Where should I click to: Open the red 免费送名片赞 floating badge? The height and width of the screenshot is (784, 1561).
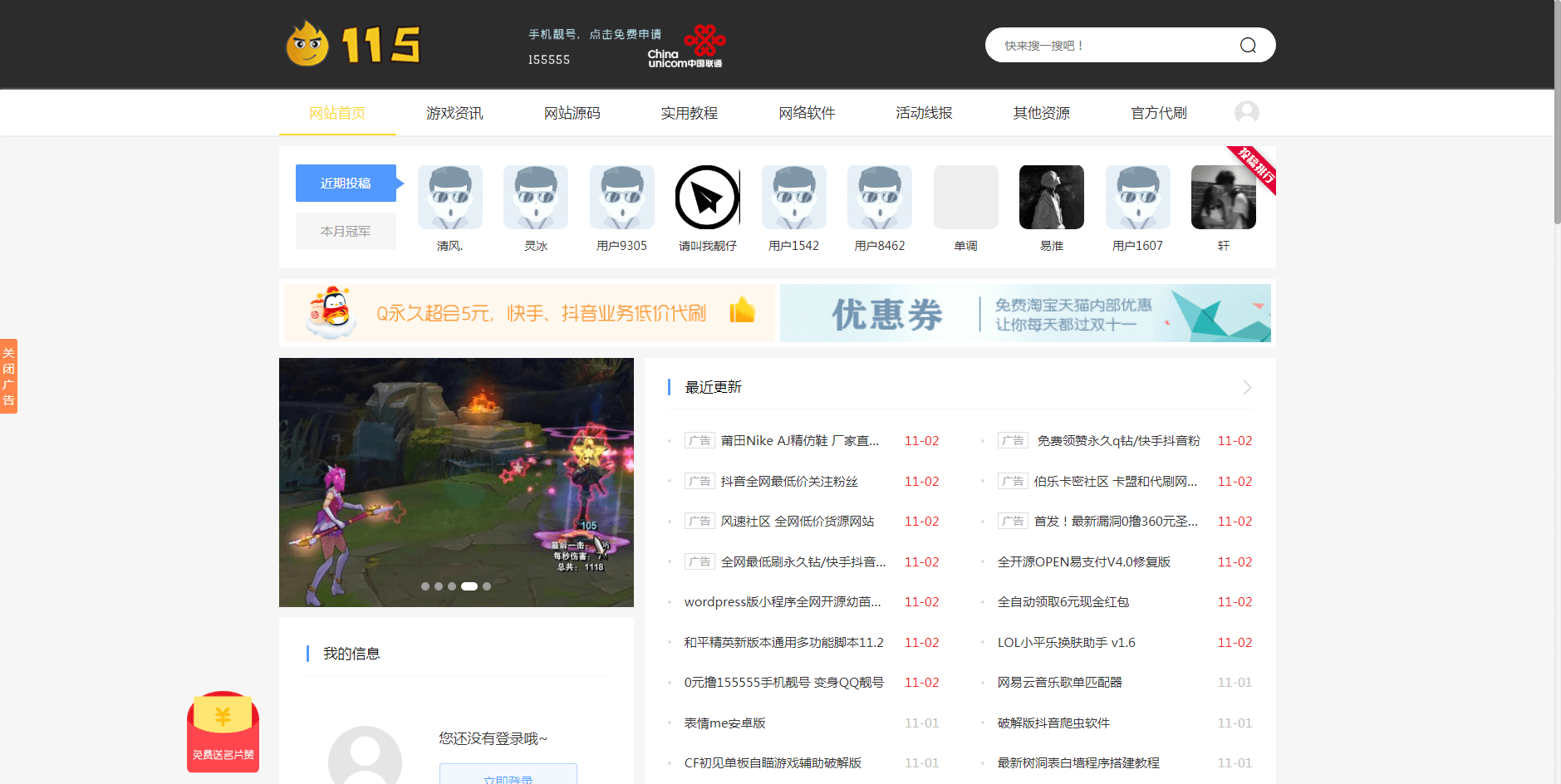click(x=222, y=733)
